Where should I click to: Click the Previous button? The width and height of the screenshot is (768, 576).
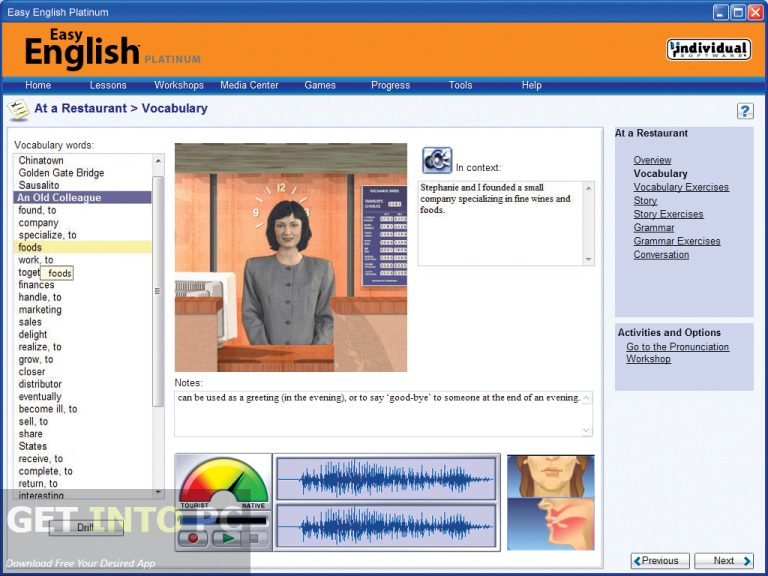[x=660, y=561]
